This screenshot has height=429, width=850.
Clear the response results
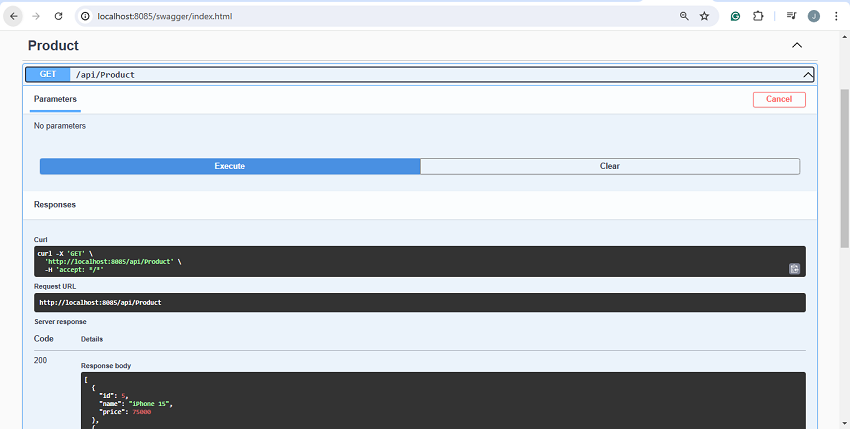[x=610, y=166]
